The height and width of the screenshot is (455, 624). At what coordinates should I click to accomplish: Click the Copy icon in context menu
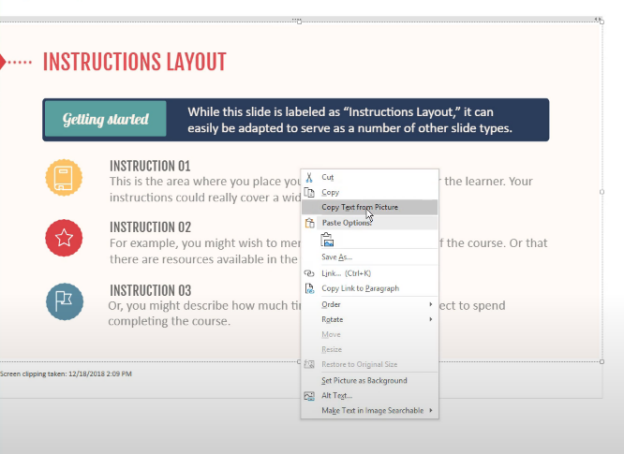tap(309, 191)
